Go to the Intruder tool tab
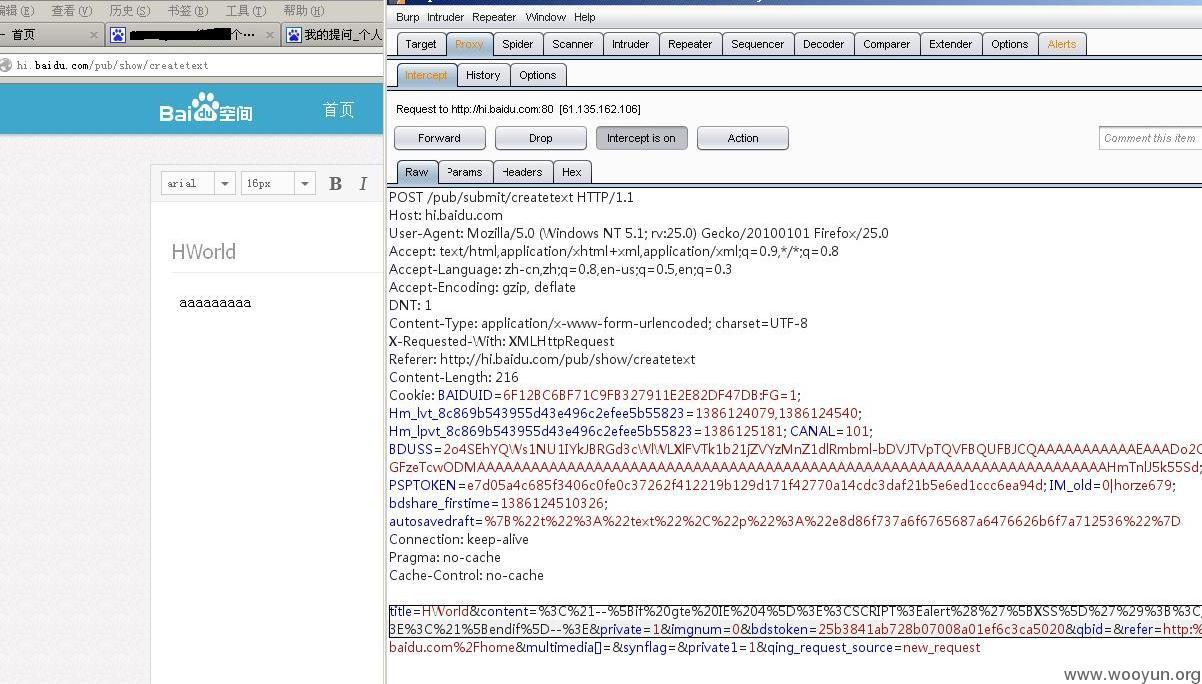This screenshot has width=1202, height=684. [x=631, y=44]
